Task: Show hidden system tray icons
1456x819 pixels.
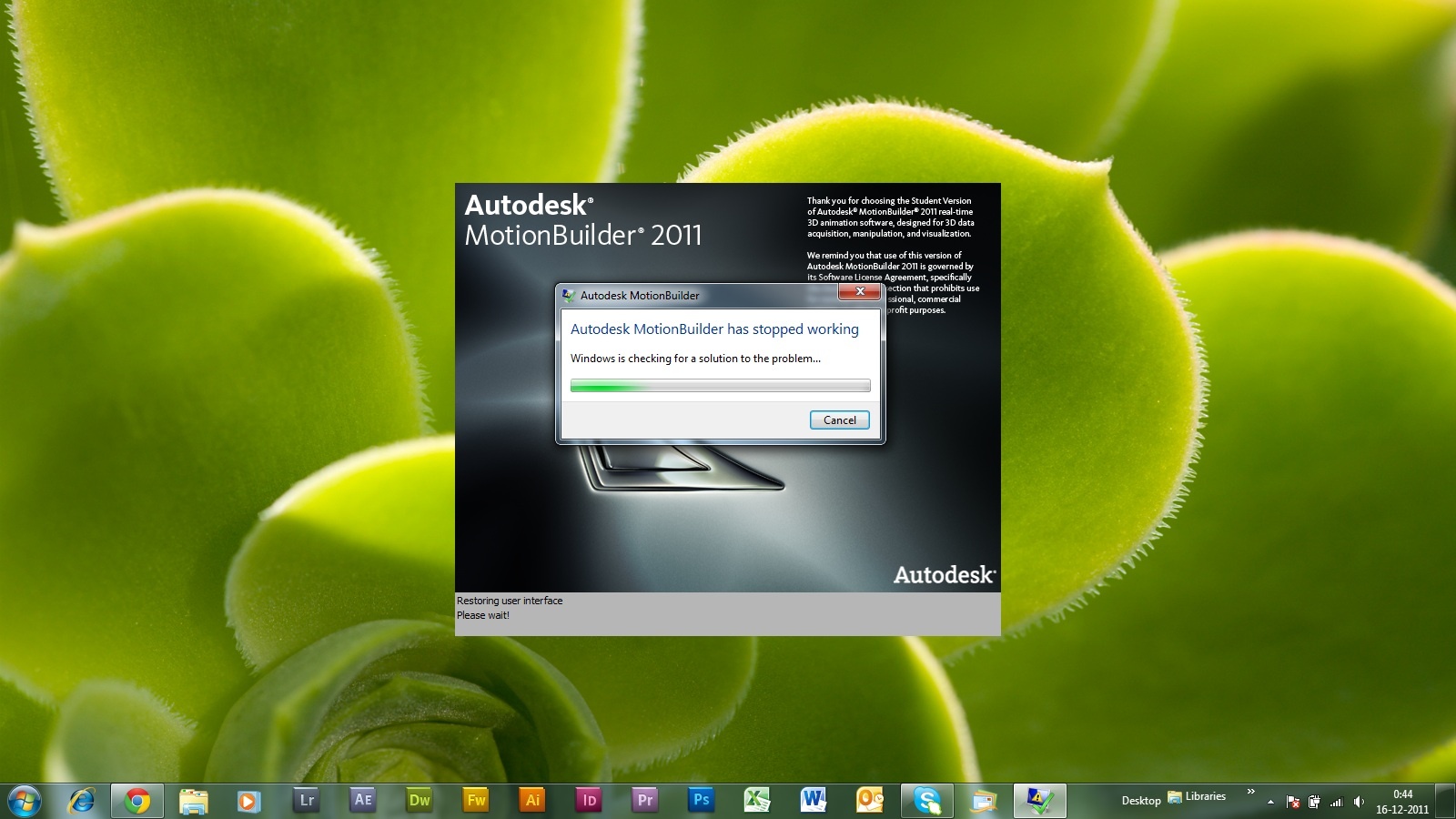Action: [x=1270, y=802]
